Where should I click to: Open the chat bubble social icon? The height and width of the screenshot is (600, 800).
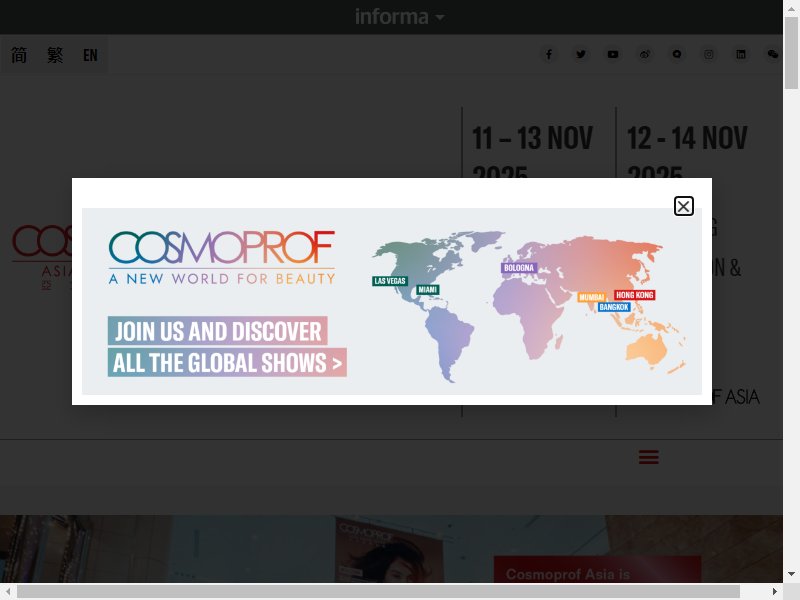[x=677, y=54]
